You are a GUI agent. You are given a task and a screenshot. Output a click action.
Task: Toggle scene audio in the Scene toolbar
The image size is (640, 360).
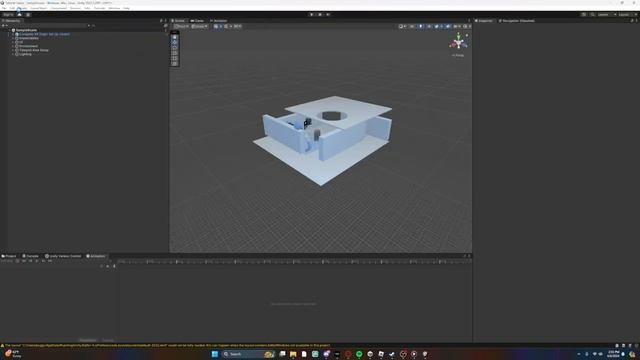pos(429,26)
